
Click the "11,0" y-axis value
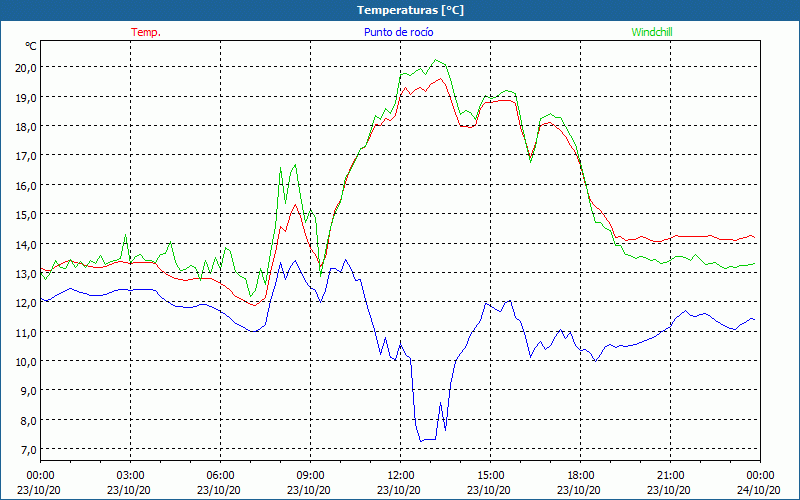[26, 332]
